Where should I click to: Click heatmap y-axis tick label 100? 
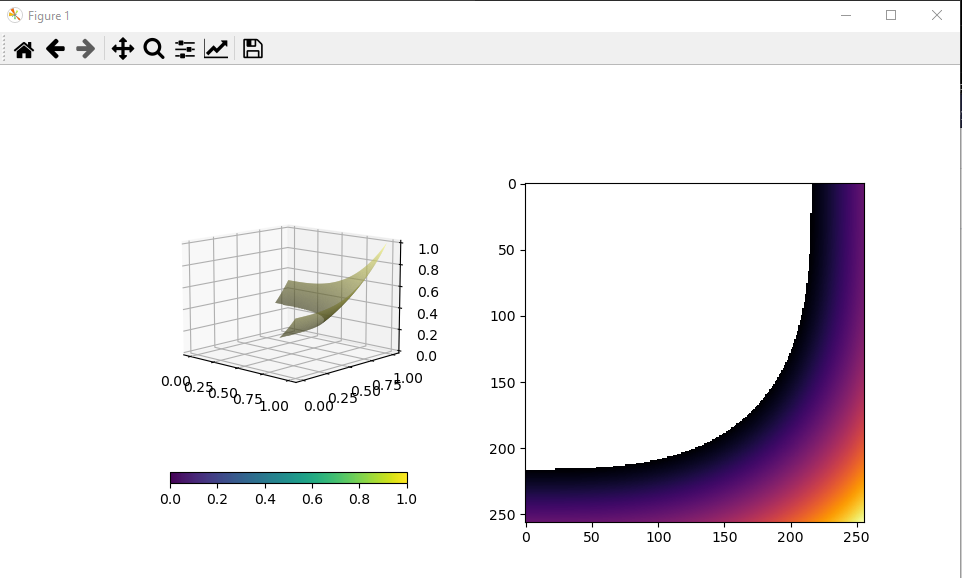502,317
